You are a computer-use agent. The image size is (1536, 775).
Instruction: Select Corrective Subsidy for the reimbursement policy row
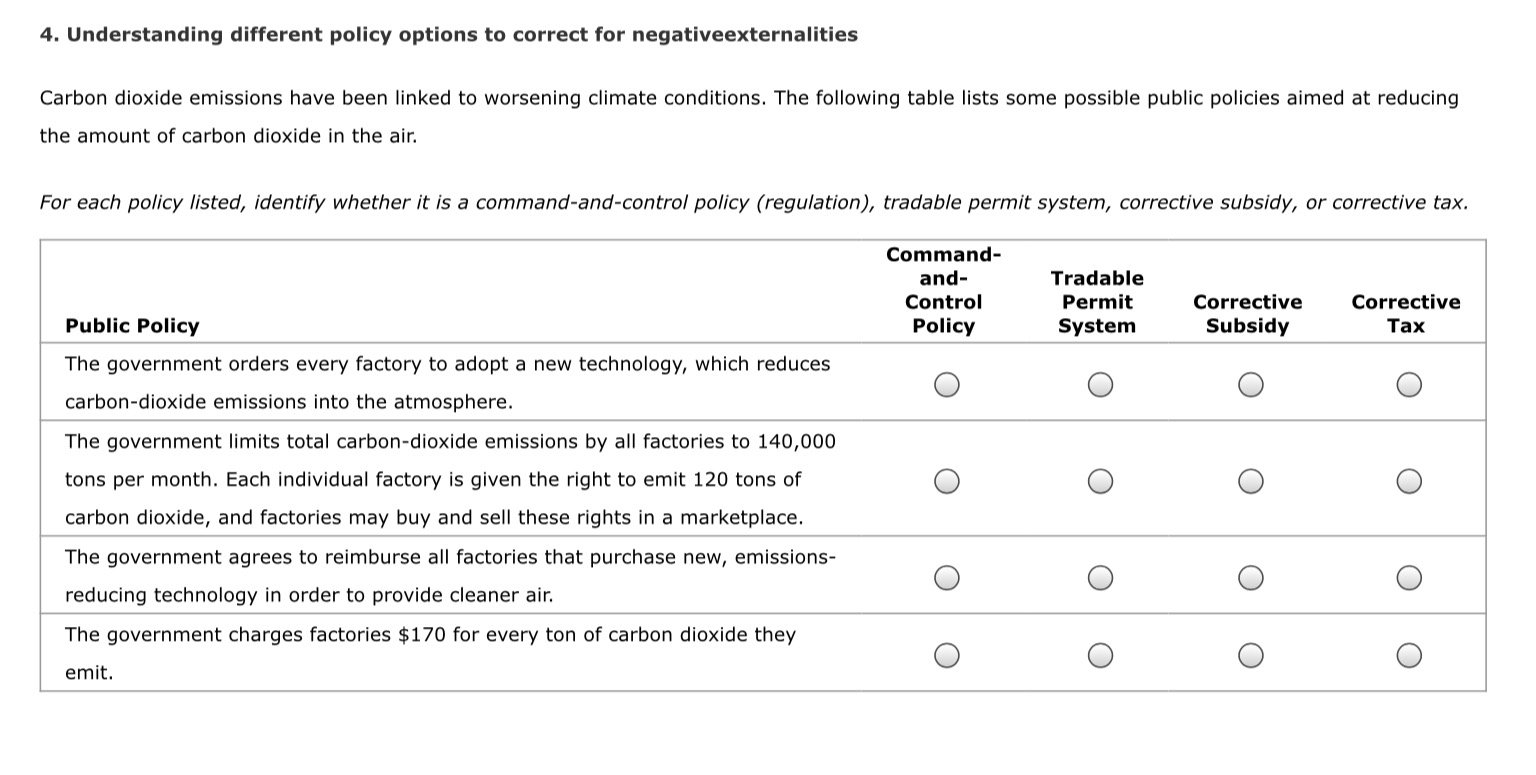click(1251, 577)
